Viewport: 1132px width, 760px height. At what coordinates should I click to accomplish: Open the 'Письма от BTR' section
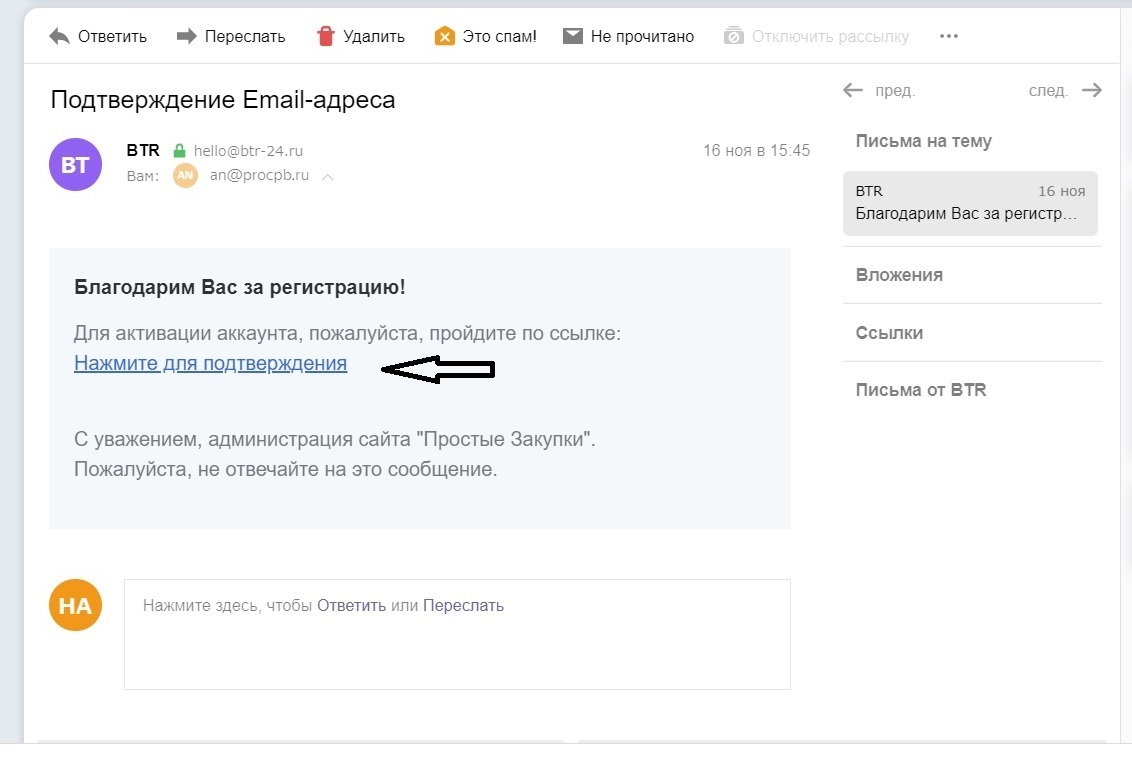click(921, 390)
